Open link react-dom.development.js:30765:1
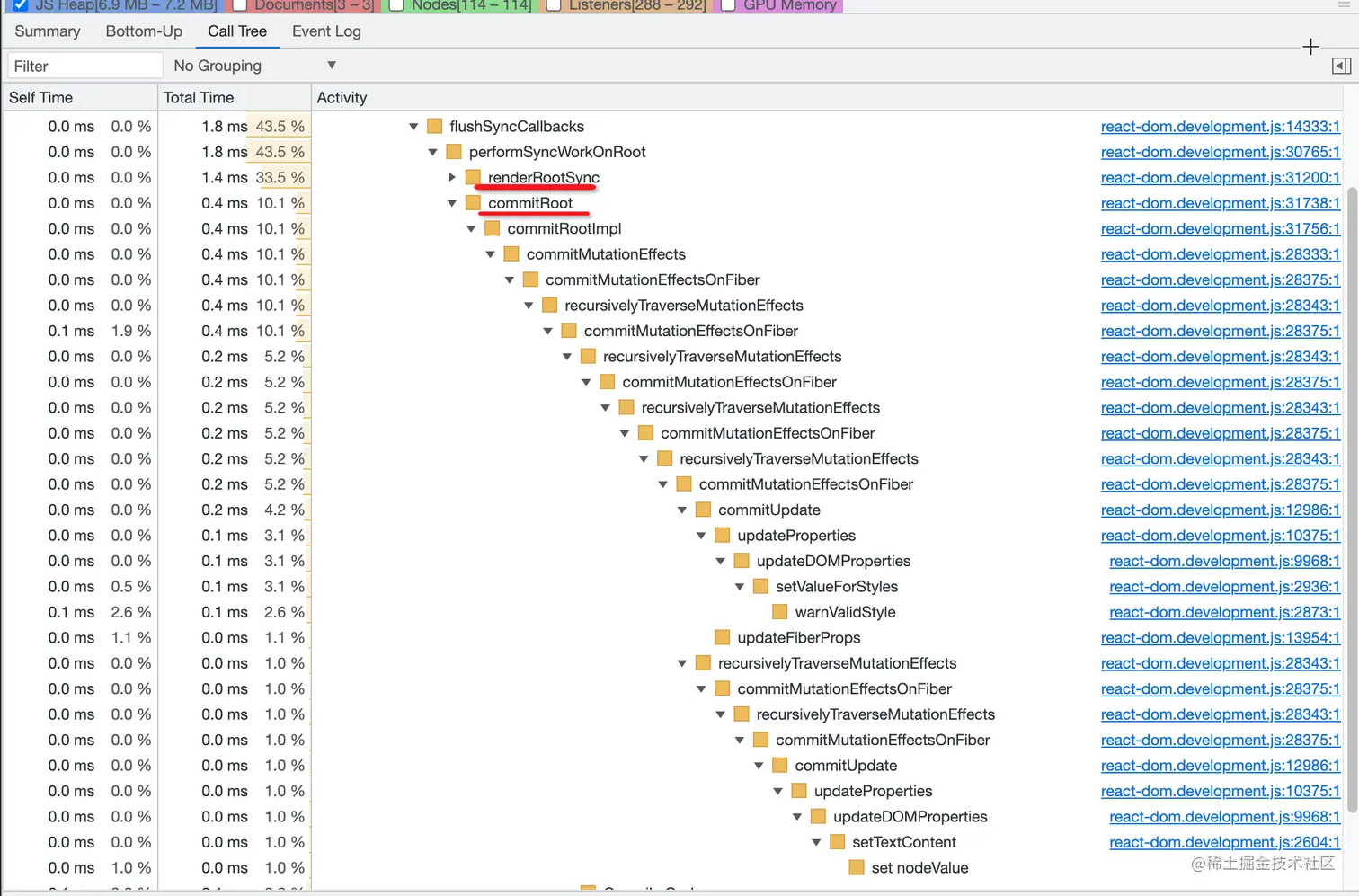Viewport: 1359px width, 896px height. pyautogui.click(x=1221, y=152)
